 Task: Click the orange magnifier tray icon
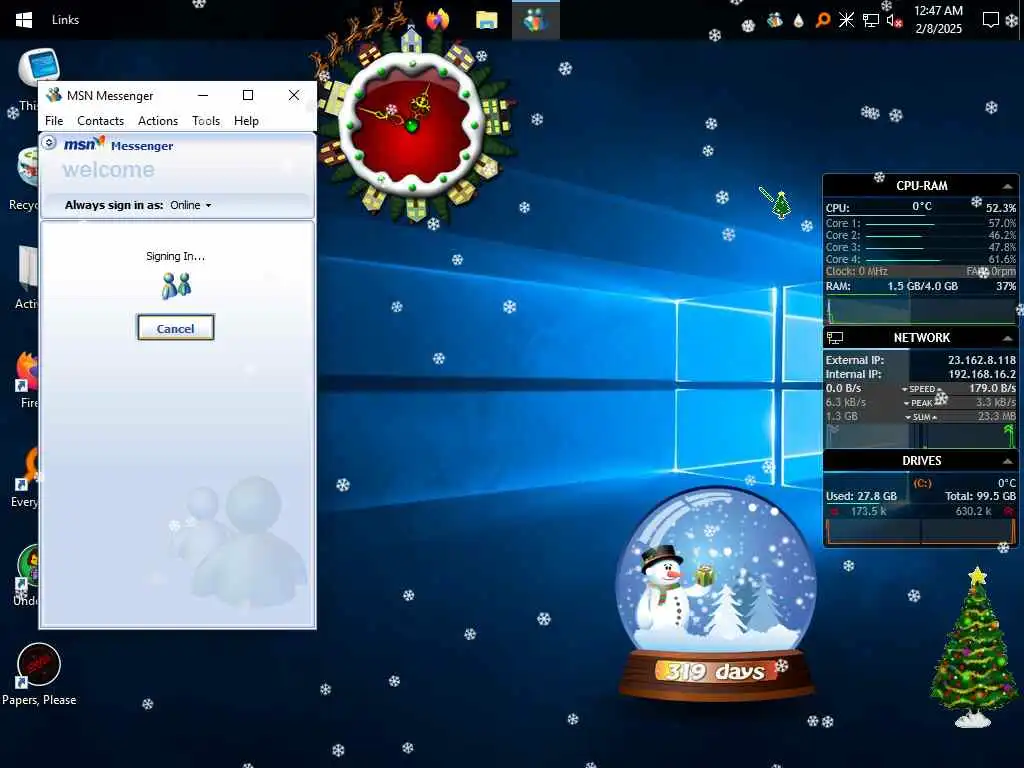click(822, 20)
